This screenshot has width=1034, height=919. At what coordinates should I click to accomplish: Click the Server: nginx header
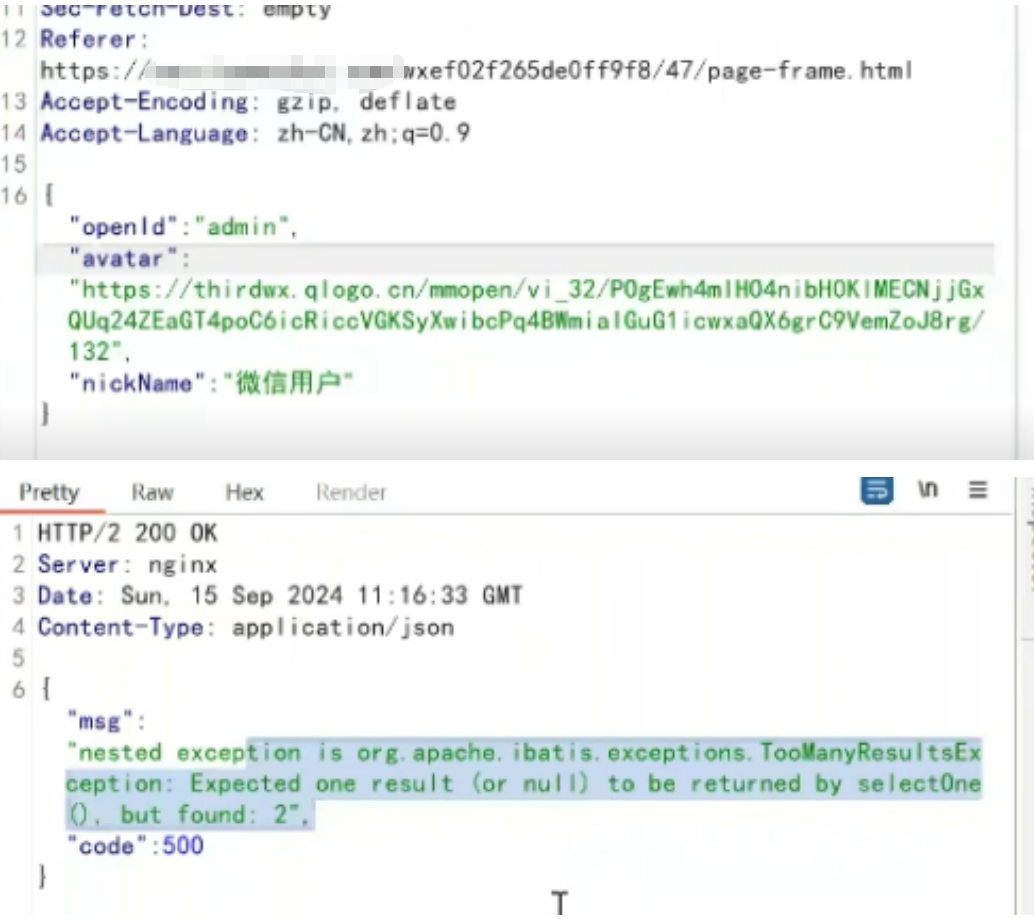127,564
